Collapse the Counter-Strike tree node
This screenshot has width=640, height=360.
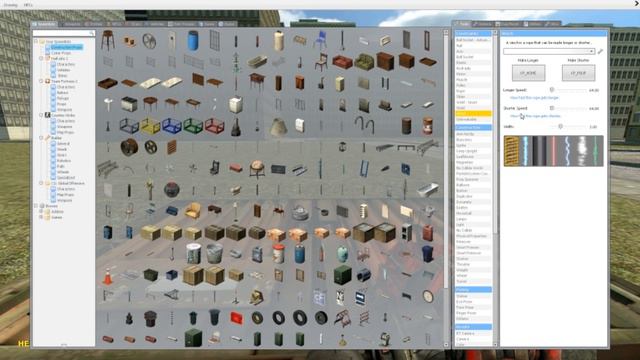tap(41, 115)
